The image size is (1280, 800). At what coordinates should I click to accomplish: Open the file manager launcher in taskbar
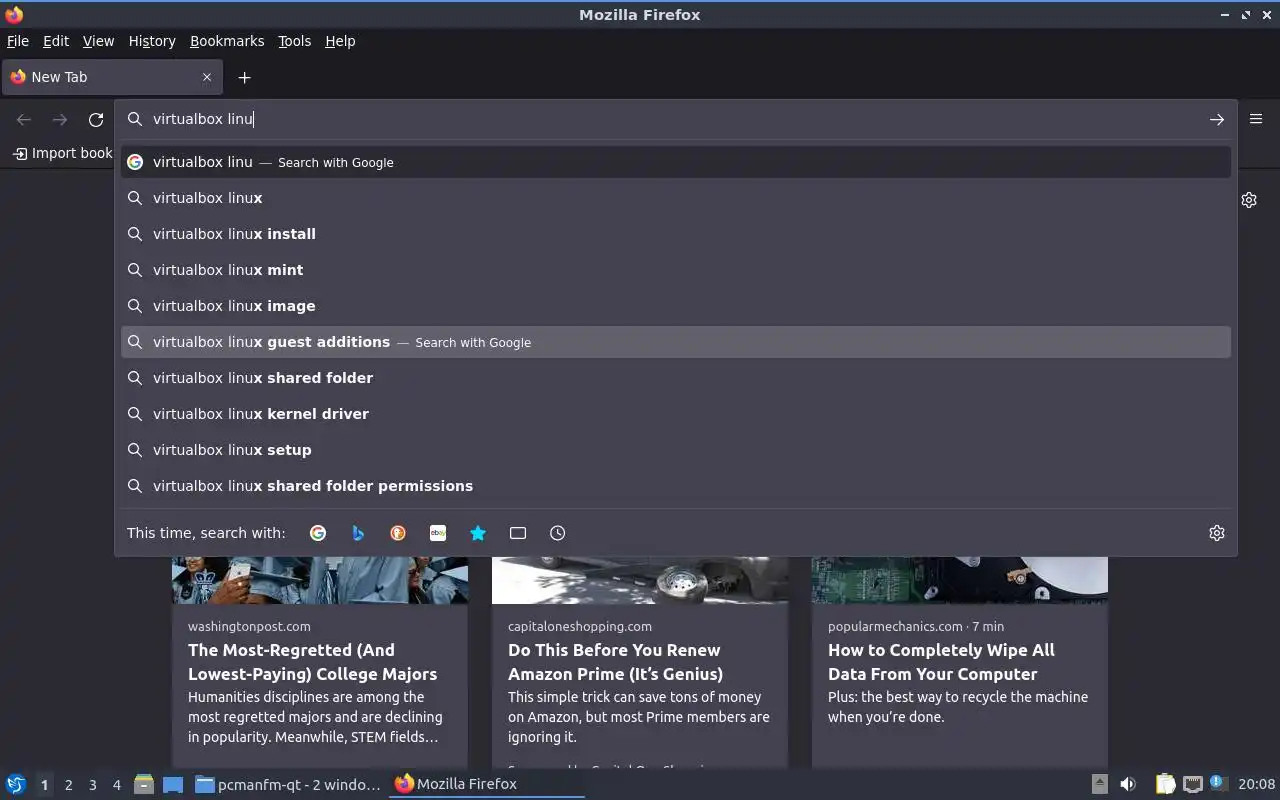(144, 784)
